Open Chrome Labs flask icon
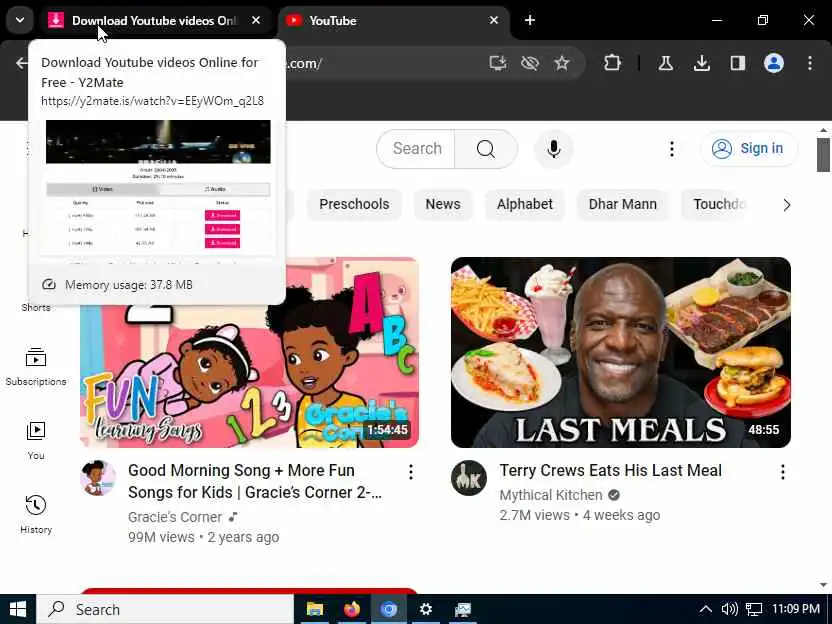This screenshot has width=832, height=624. click(x=665, y=63)
